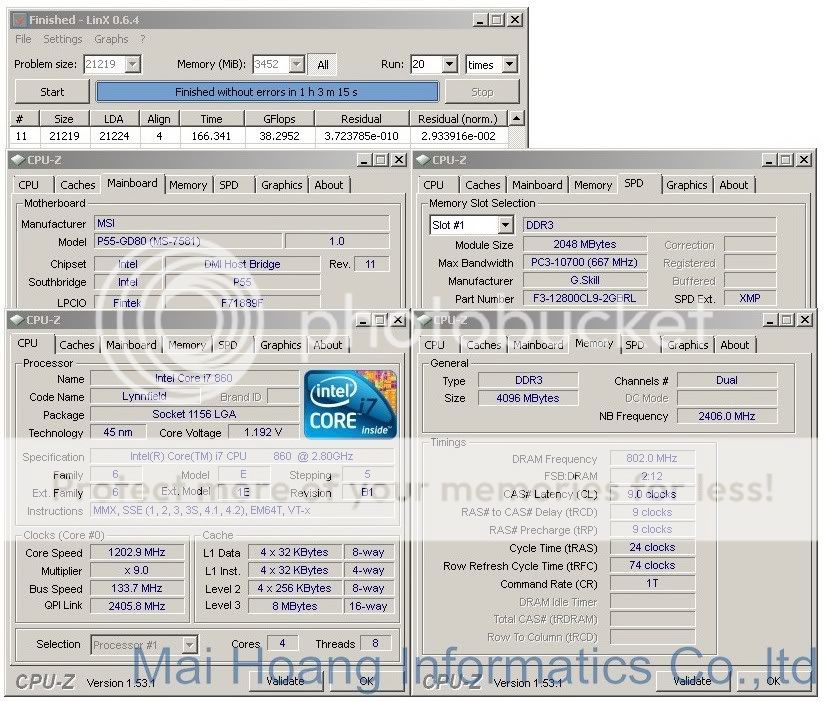825x702 pixels.
Task: Click the Start button in LinX
Action: click(52, 92)
